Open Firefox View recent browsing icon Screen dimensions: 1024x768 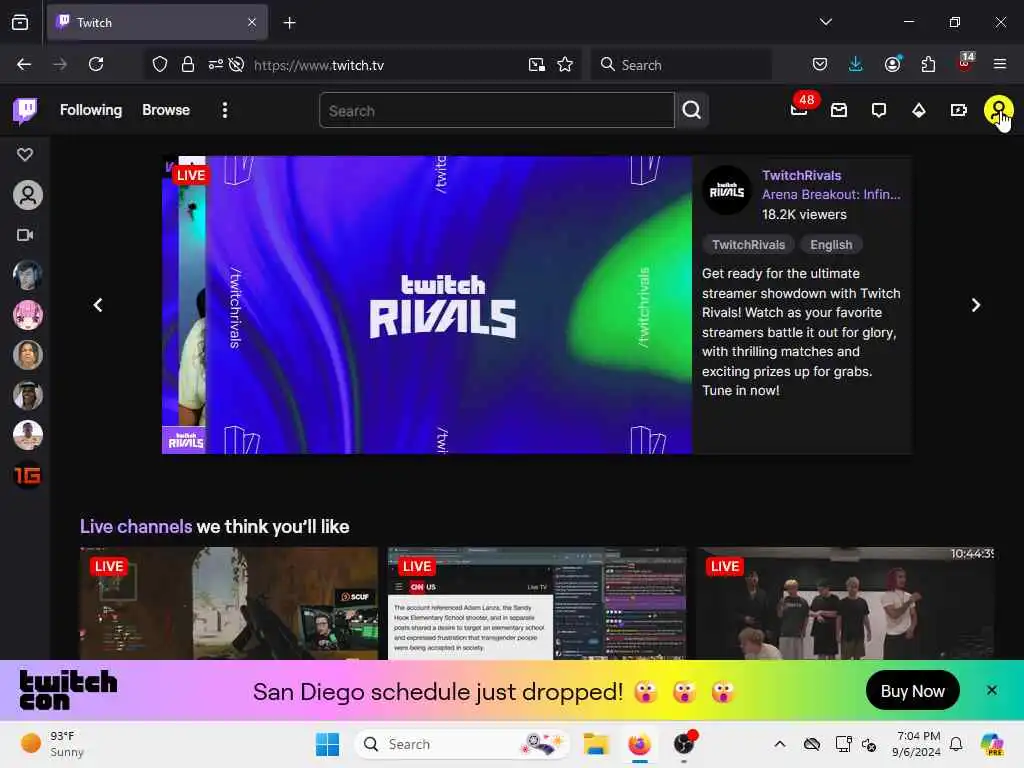(20, 23)
